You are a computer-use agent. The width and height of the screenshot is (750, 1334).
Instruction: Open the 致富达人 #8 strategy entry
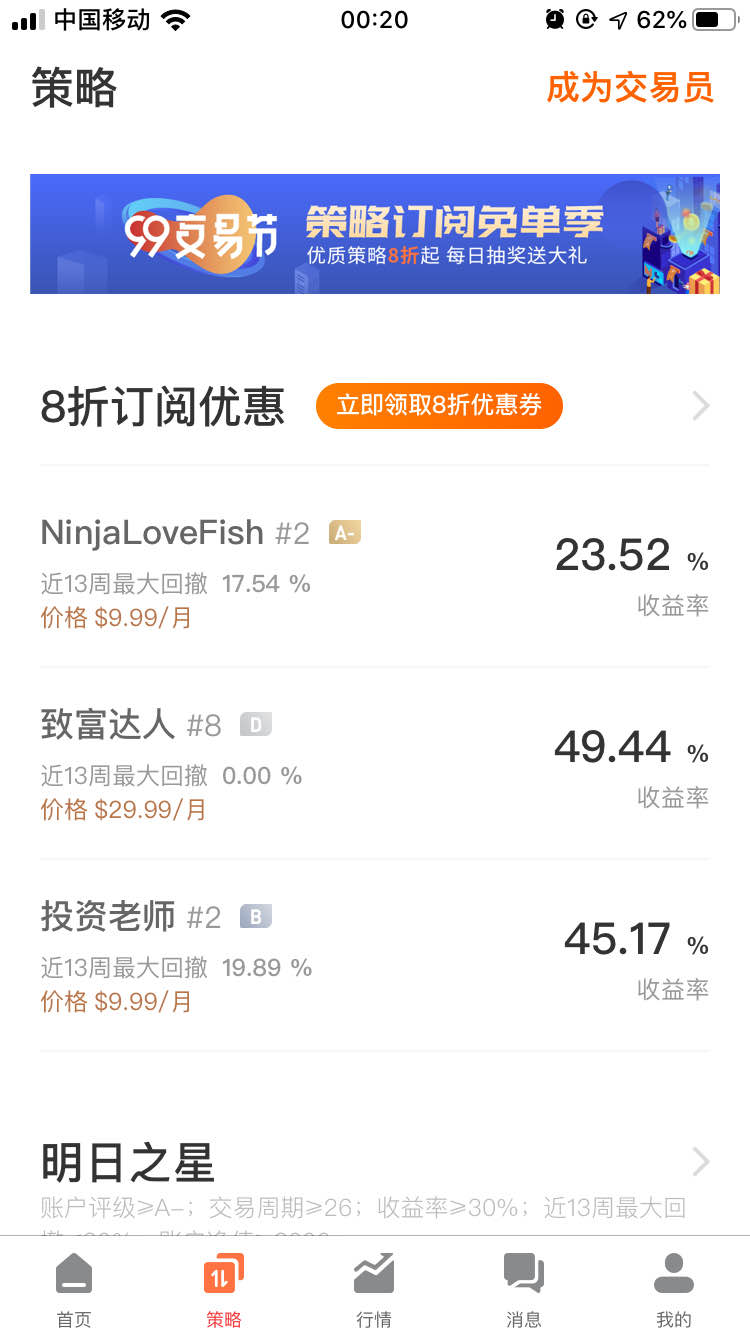click(x=375, y=764)
